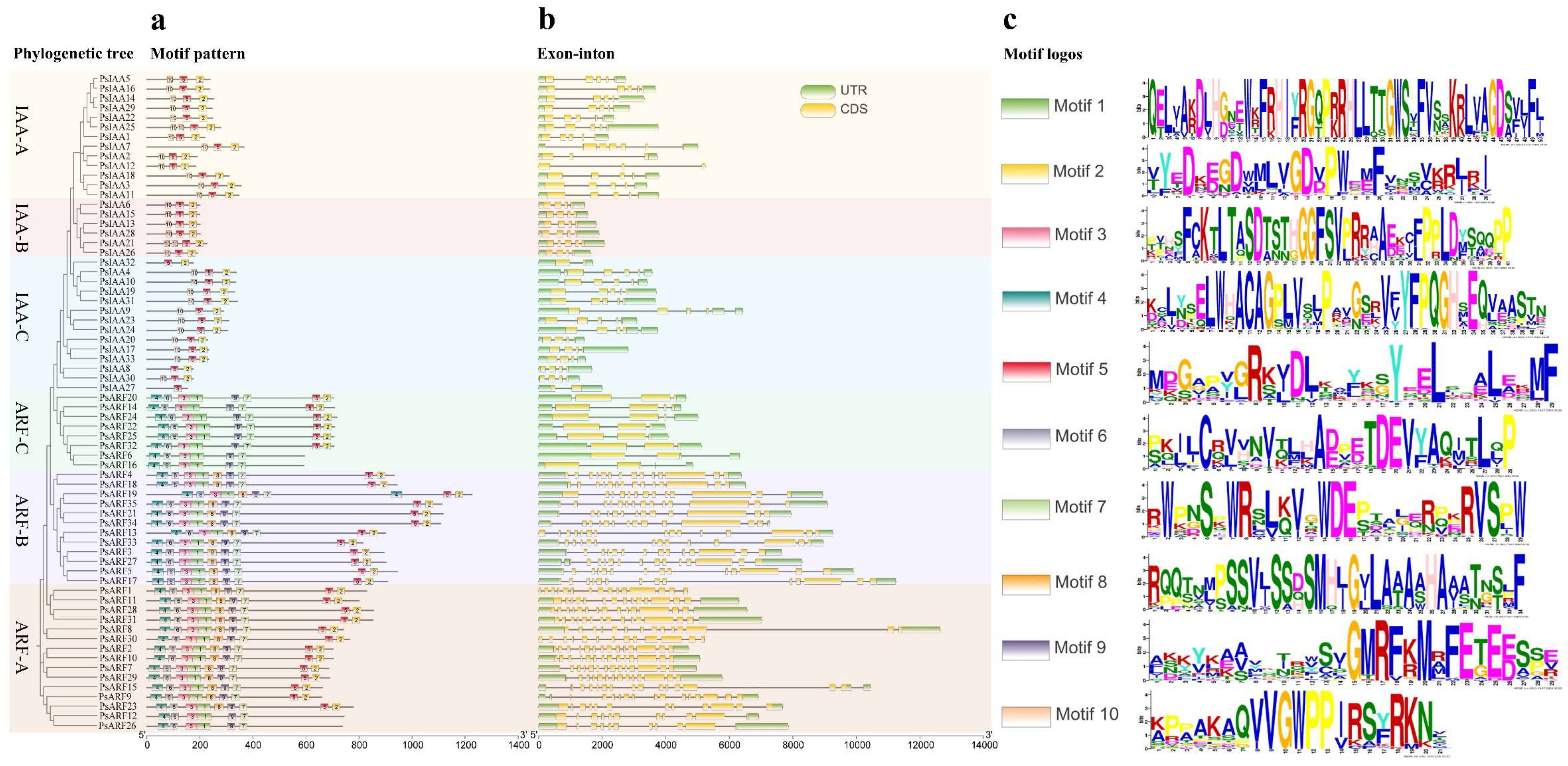Click the Motif 2 yellow legend swatch
This screenshot has height=766, width=1568.
[x=1024, y=174]
